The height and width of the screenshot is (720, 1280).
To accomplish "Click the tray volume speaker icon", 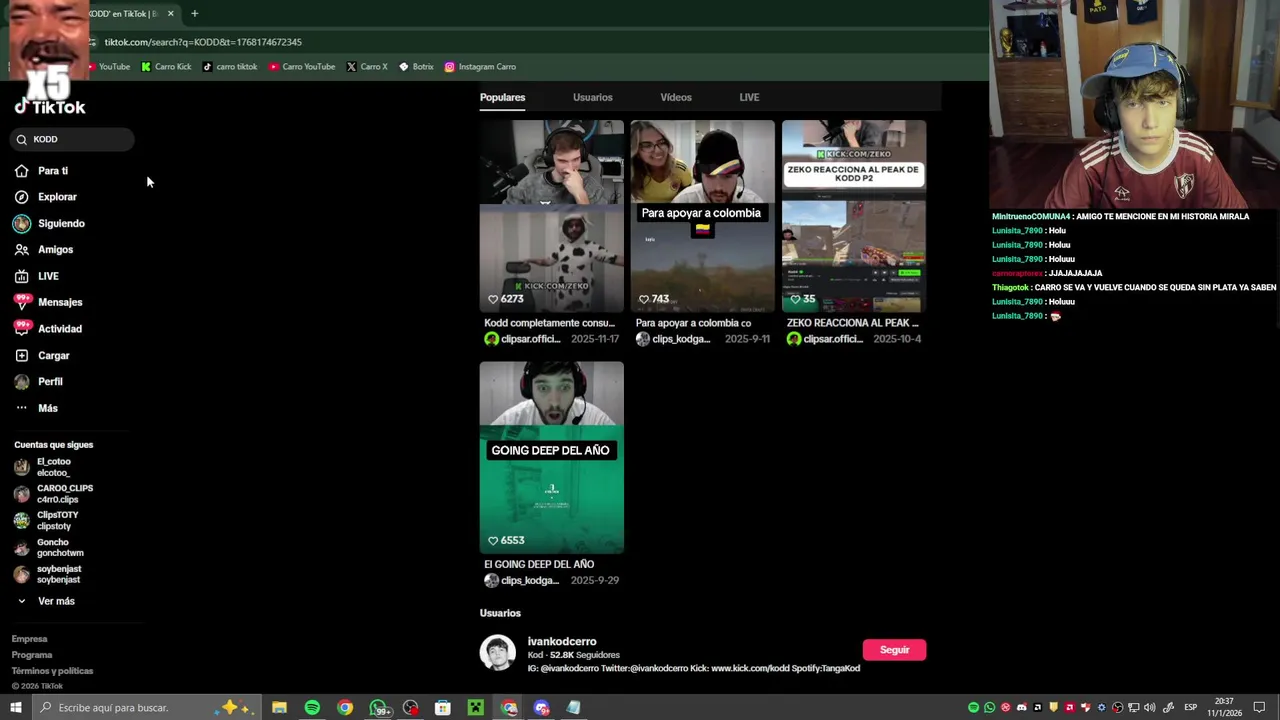I will click(x=1149, y=708).
